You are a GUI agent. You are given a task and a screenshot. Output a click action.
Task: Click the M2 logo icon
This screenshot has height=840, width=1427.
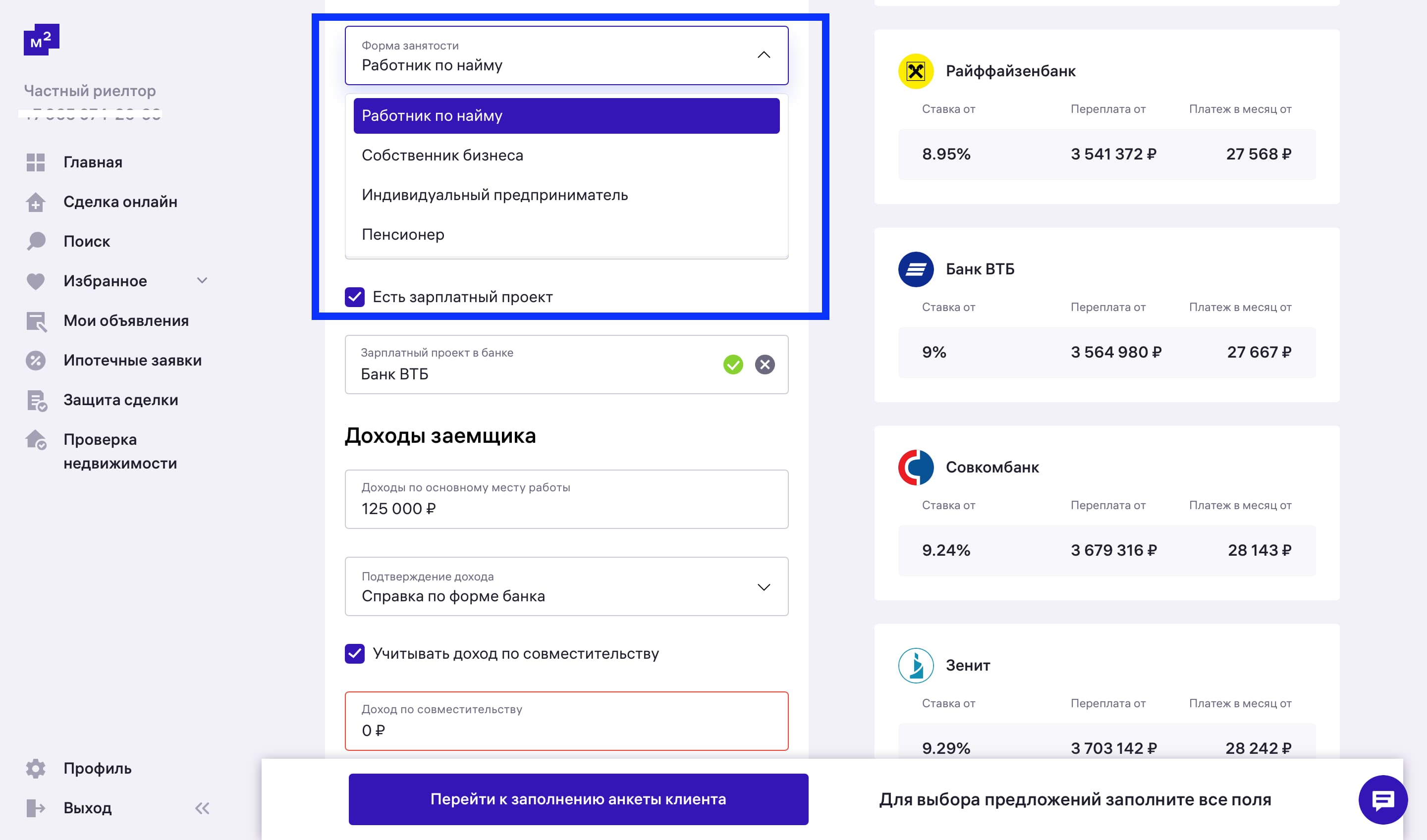41,40
